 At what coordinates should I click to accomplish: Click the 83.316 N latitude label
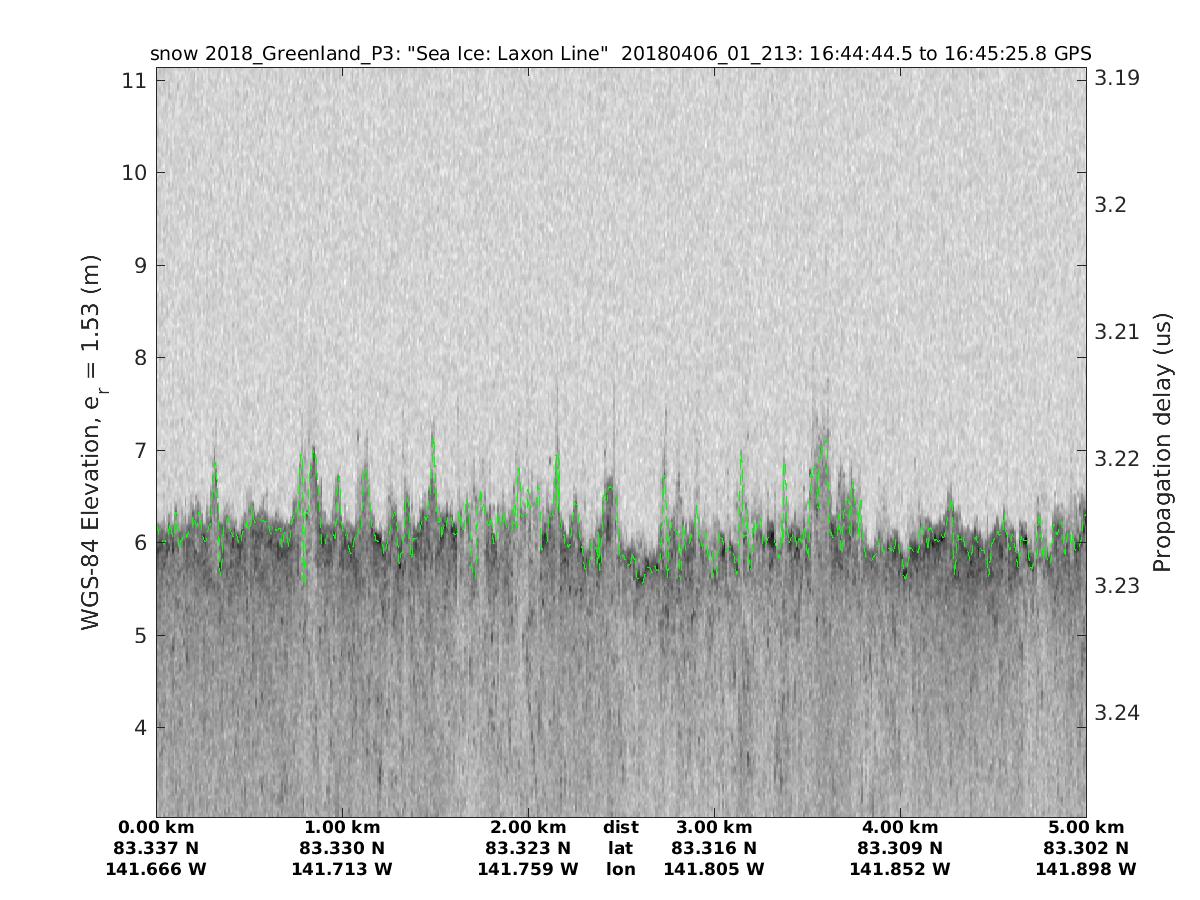[x=714, y=848]
